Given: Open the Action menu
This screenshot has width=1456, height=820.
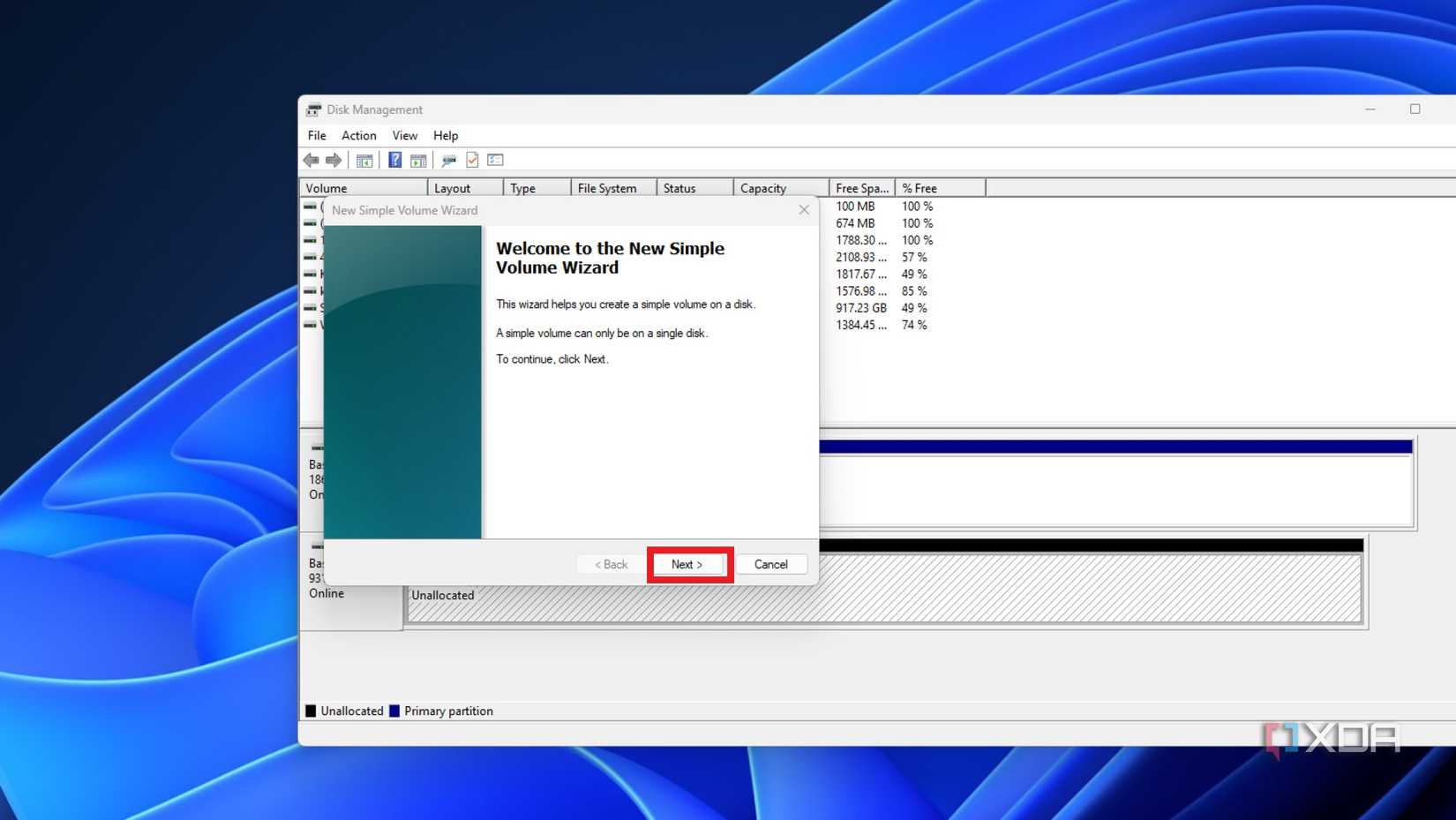Looking at the screenshot, I should 358,135.
